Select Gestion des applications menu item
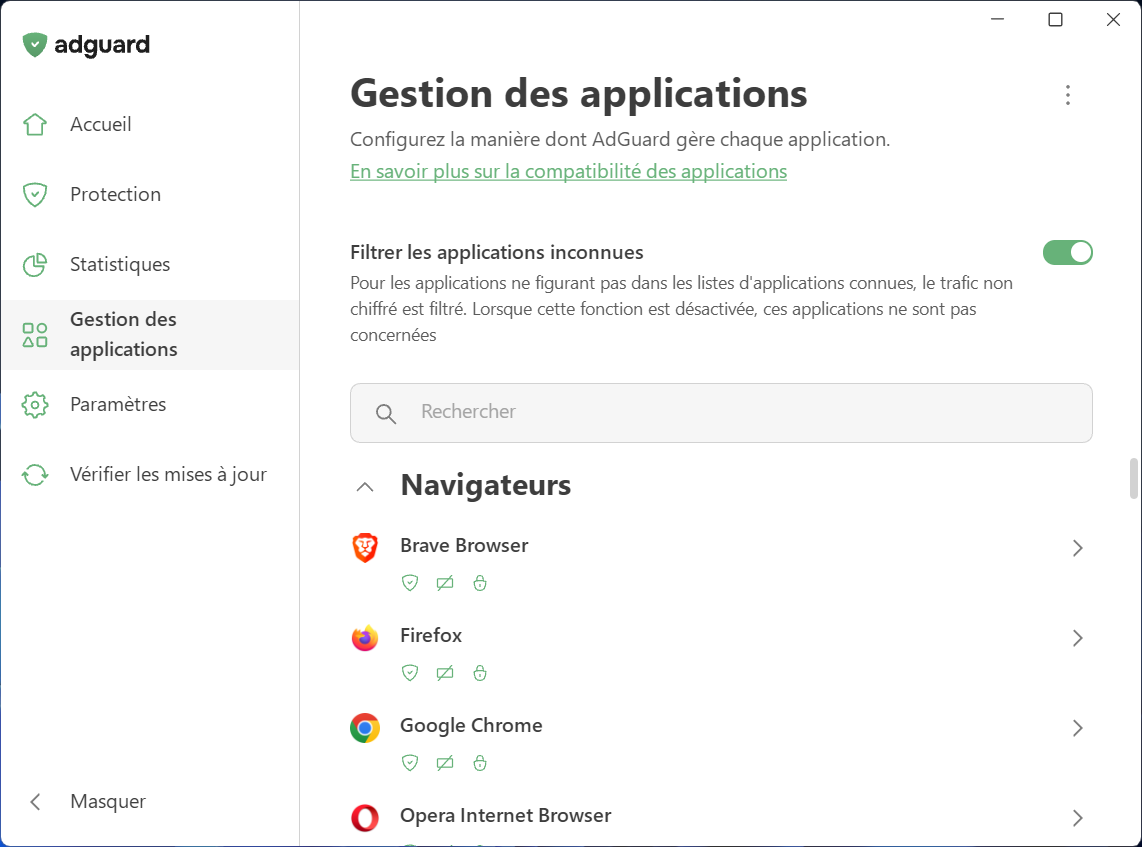 coord(150,335)
